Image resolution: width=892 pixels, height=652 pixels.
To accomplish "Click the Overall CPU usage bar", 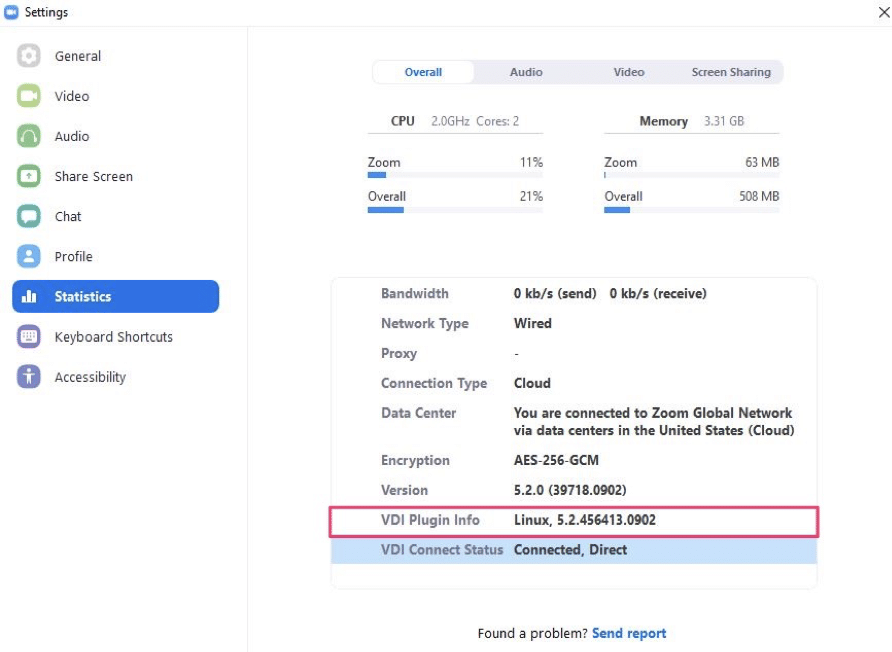I will (x=455, y=210).
